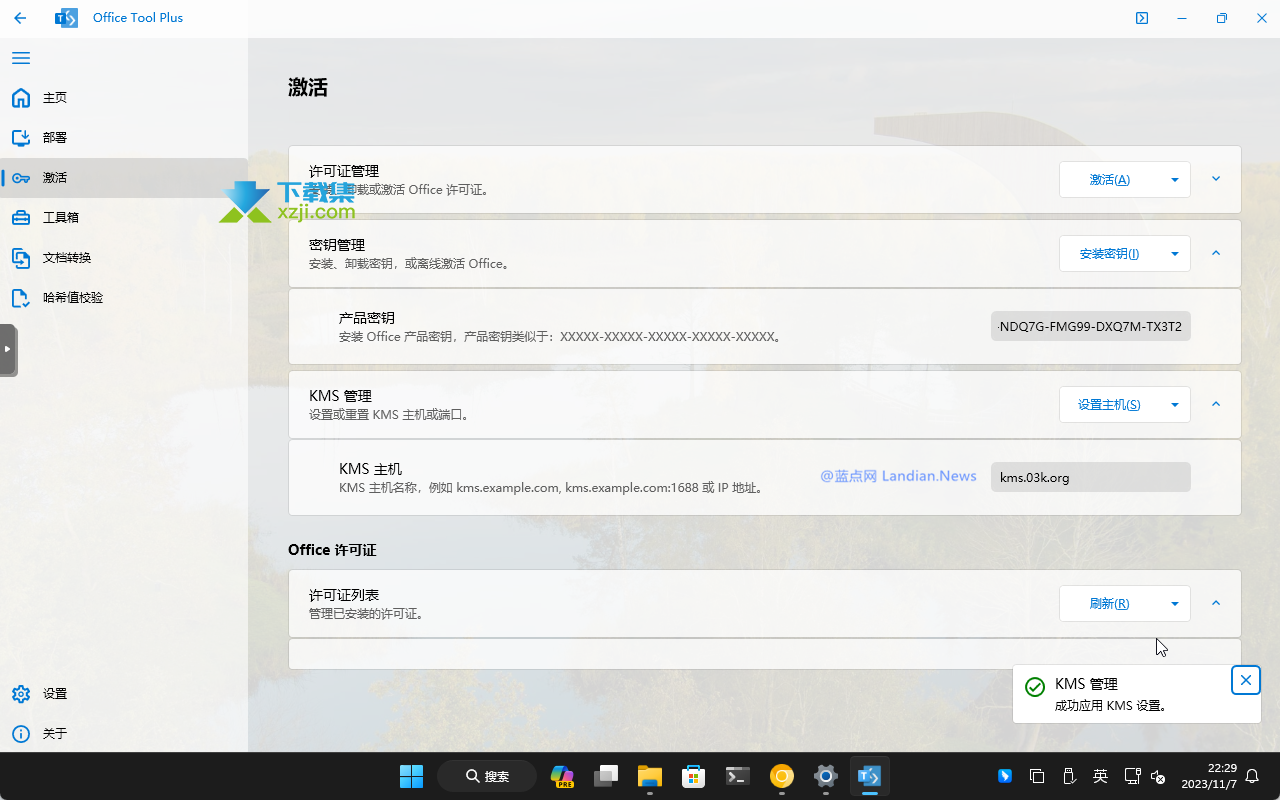Click the taskbar 搜索 search box
The image size is (1280, 800).
coord(488,776)
